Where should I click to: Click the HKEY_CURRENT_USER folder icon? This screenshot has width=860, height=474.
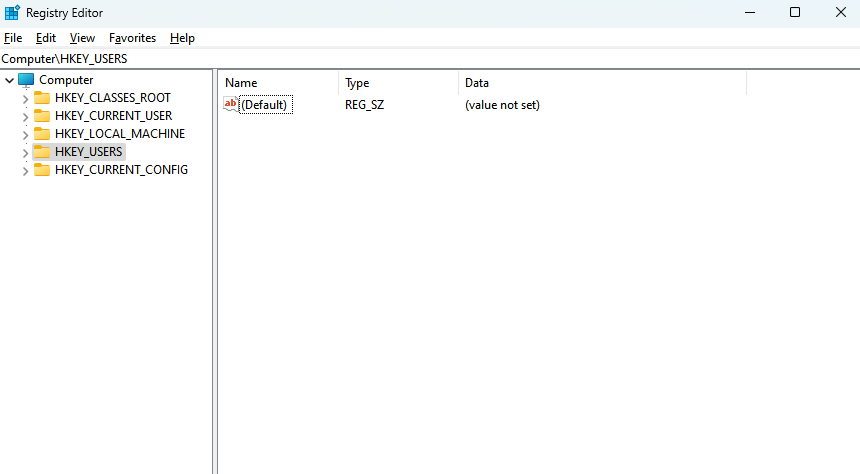click(42, 116)
